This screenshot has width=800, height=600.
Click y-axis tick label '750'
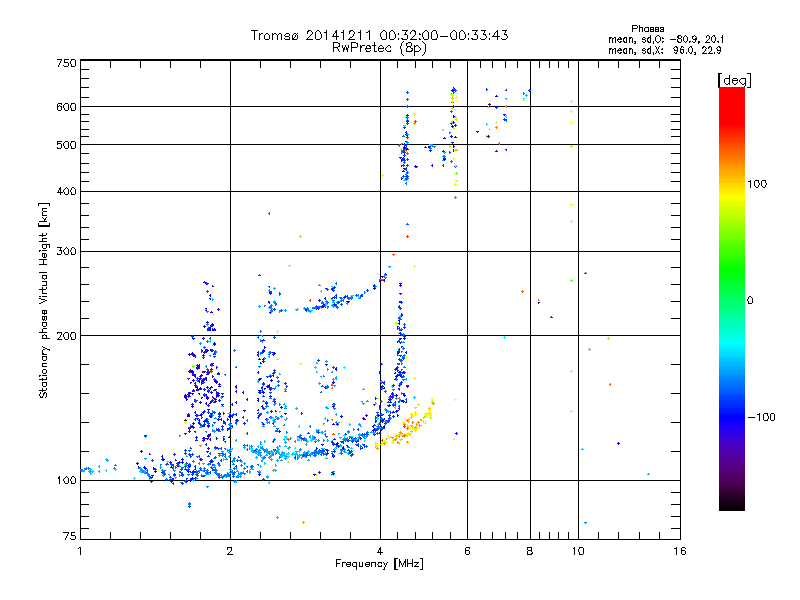tap(67, 63)
